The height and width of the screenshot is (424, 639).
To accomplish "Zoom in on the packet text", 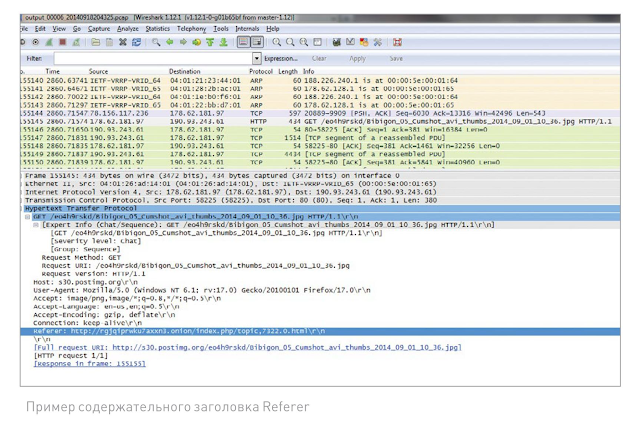I will pyautogui.click(x=277, y=42).
